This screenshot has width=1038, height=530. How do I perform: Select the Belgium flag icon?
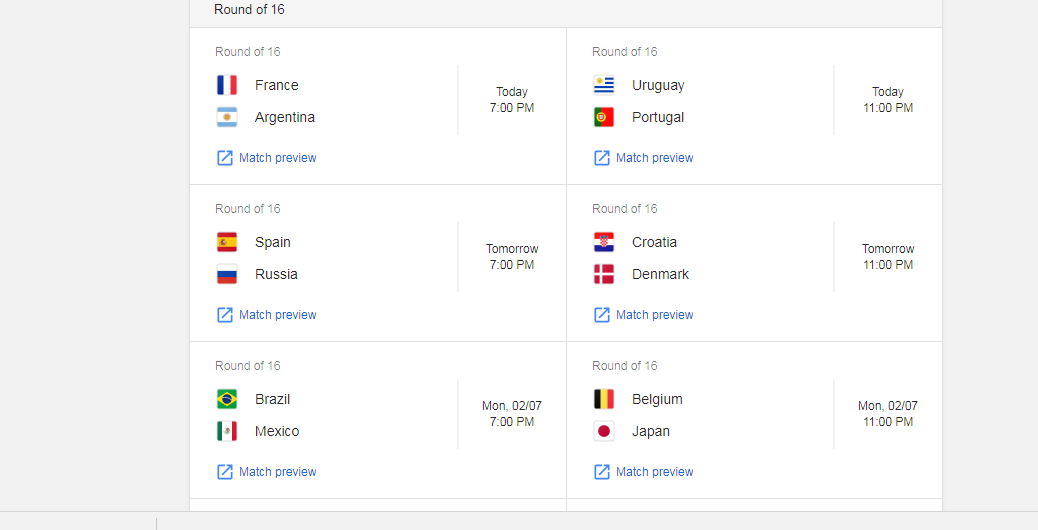pos(604,399)
